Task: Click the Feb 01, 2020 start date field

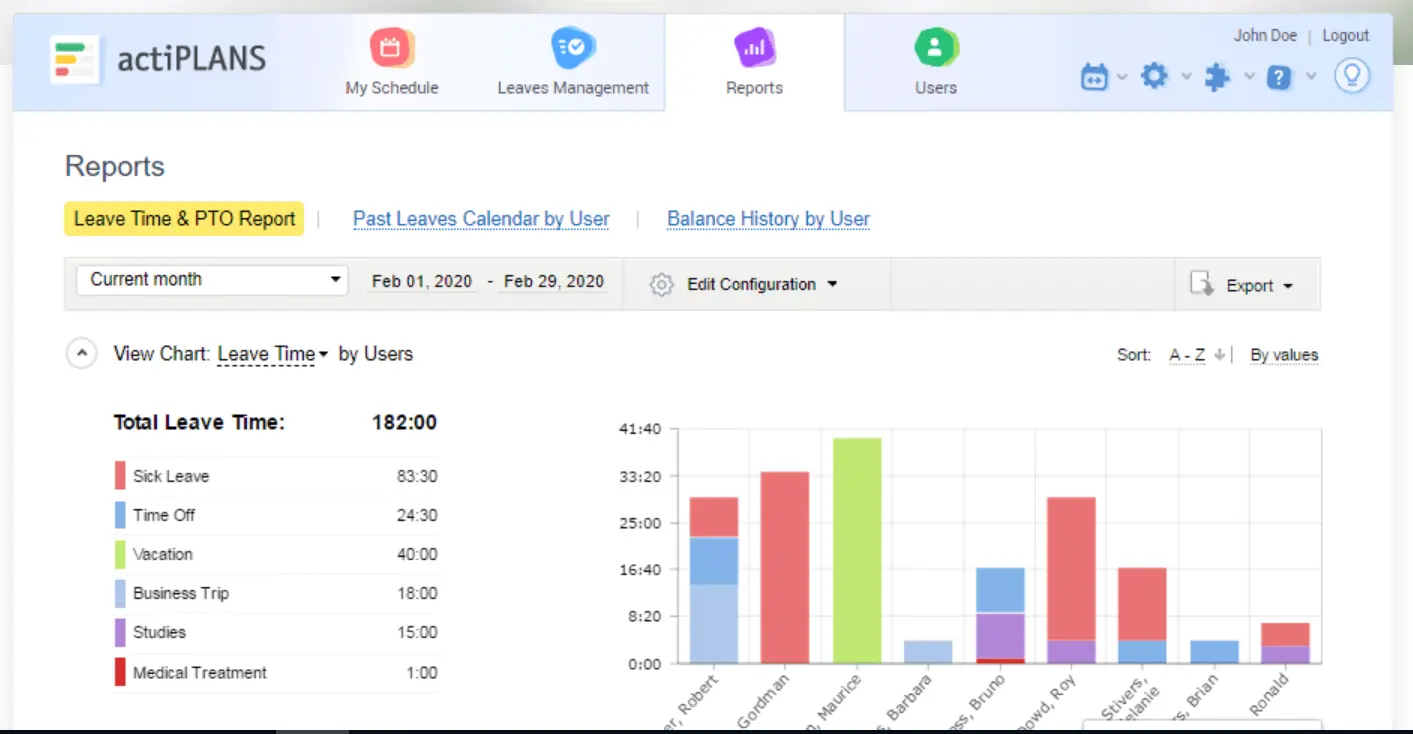Action: tap(422, 282)
